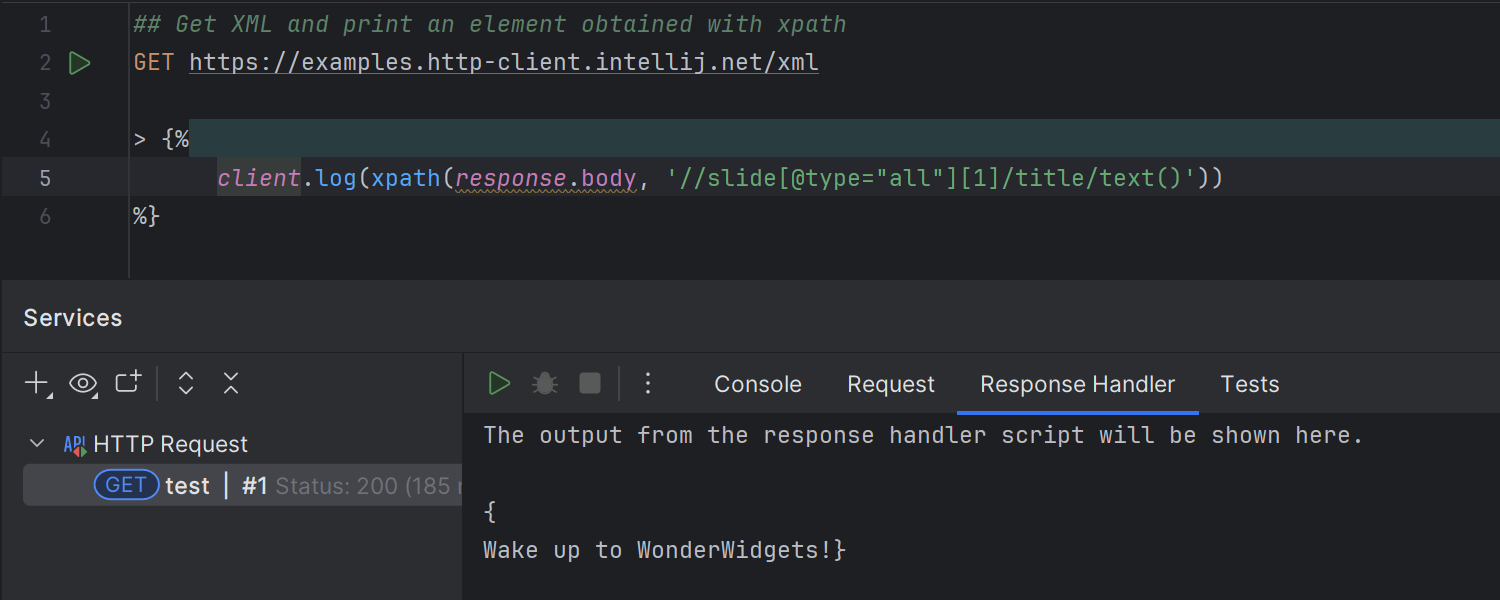
Task: Open the View Options eye icon
Action: tap(83, 383)
